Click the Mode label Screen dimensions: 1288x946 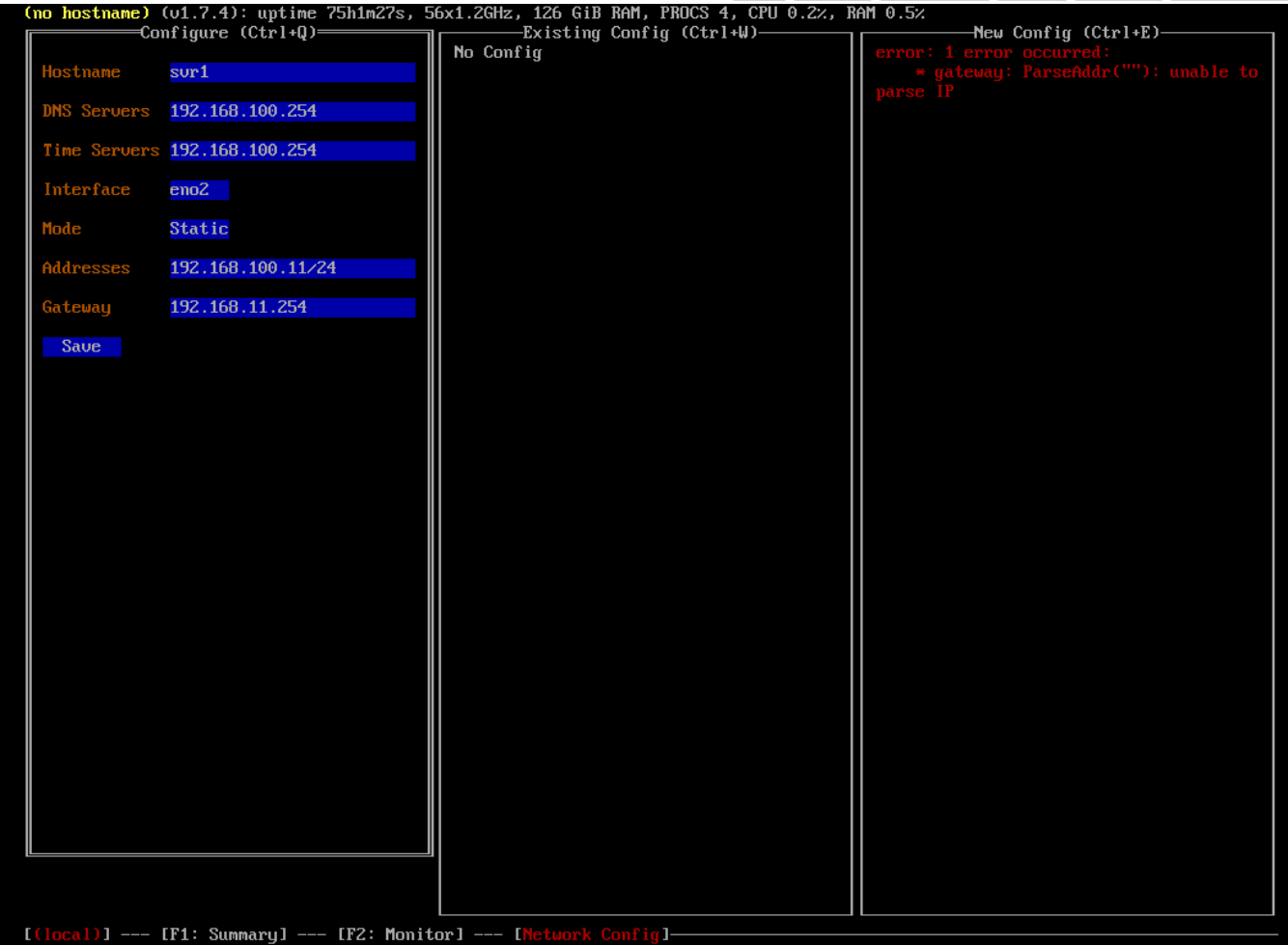[x=62, y=229]
